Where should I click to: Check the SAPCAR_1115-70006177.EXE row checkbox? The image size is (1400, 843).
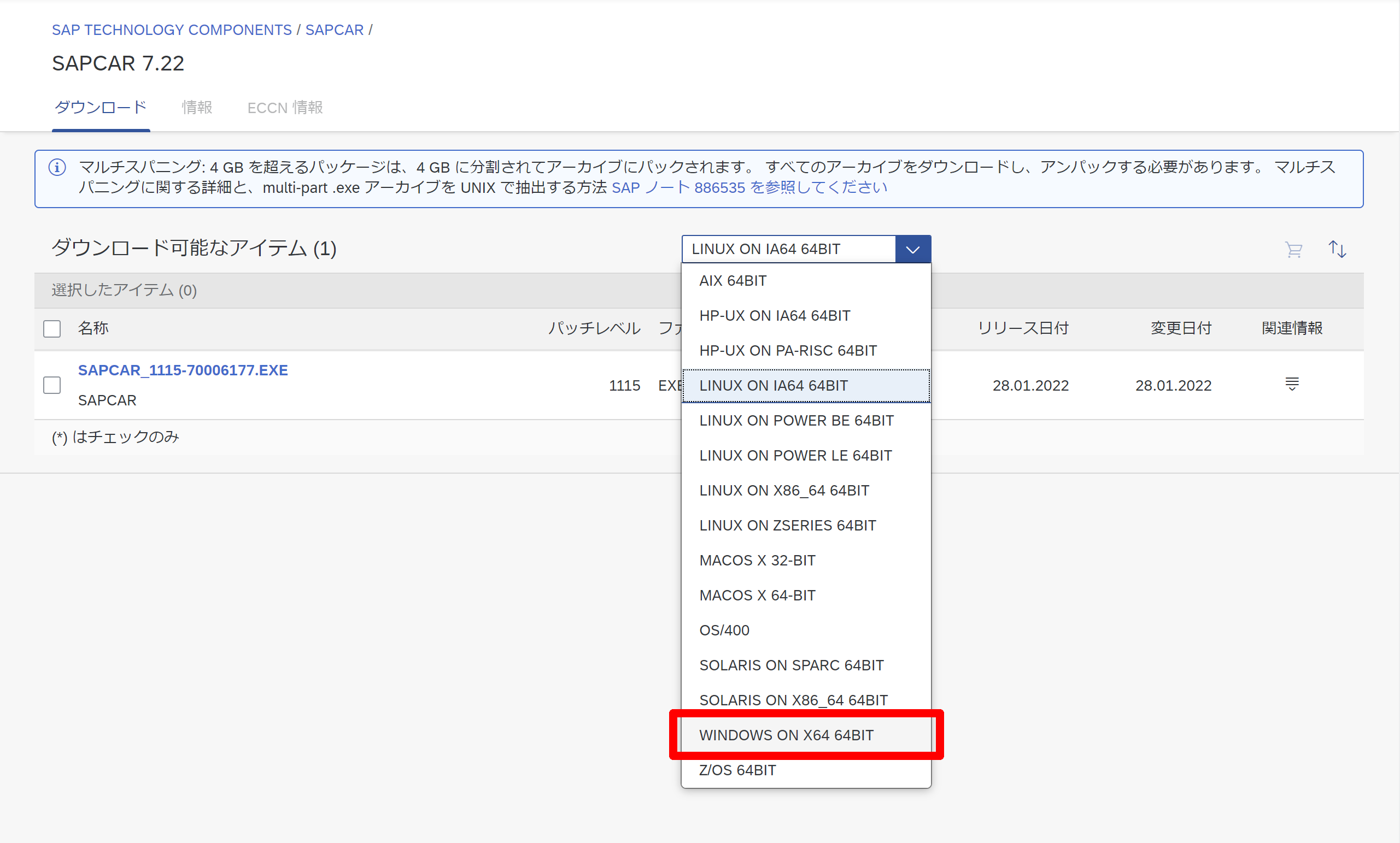pyautogui.click(x=52, y=385)
